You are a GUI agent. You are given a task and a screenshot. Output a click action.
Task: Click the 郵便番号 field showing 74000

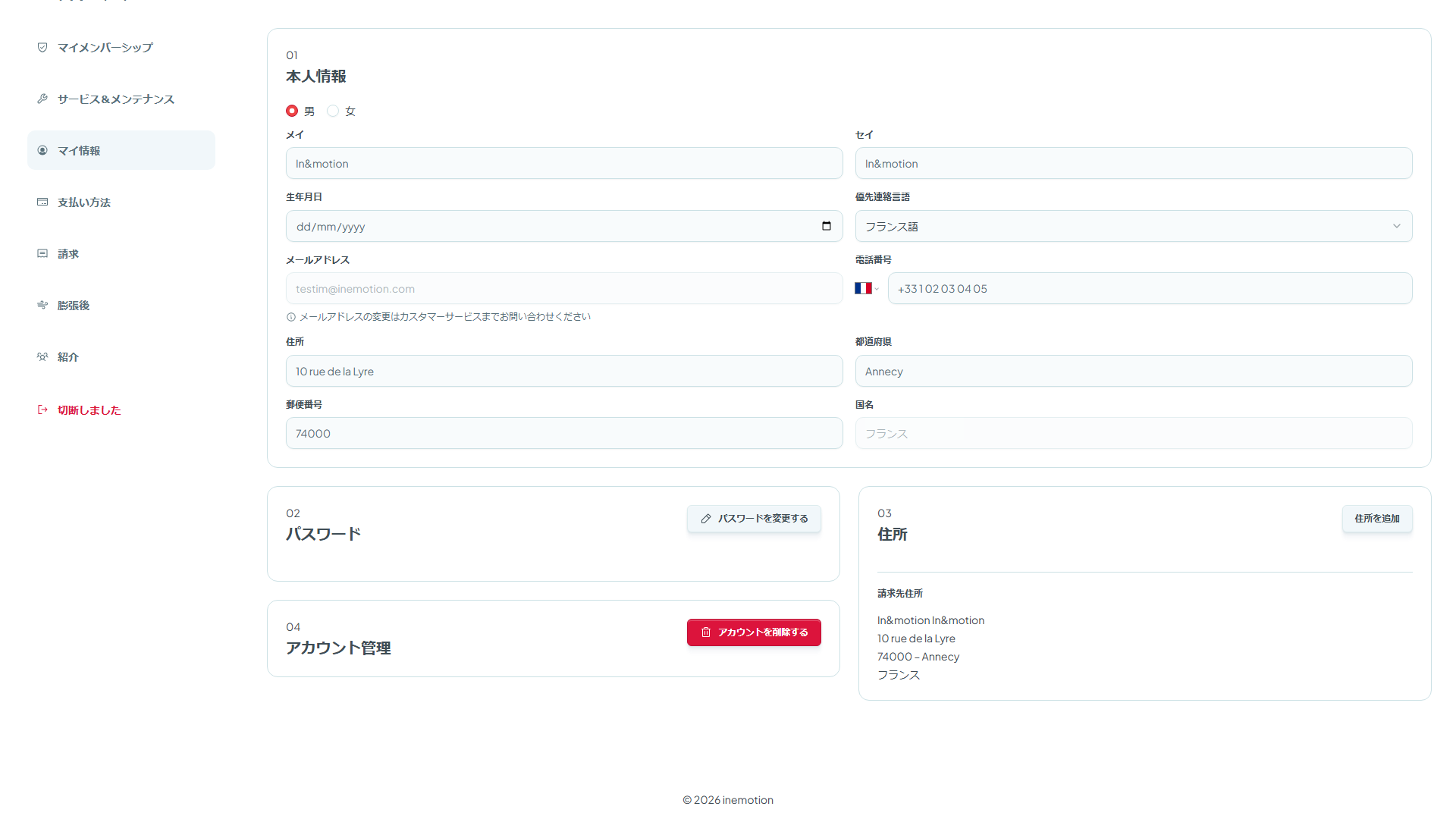coord(564,433)
